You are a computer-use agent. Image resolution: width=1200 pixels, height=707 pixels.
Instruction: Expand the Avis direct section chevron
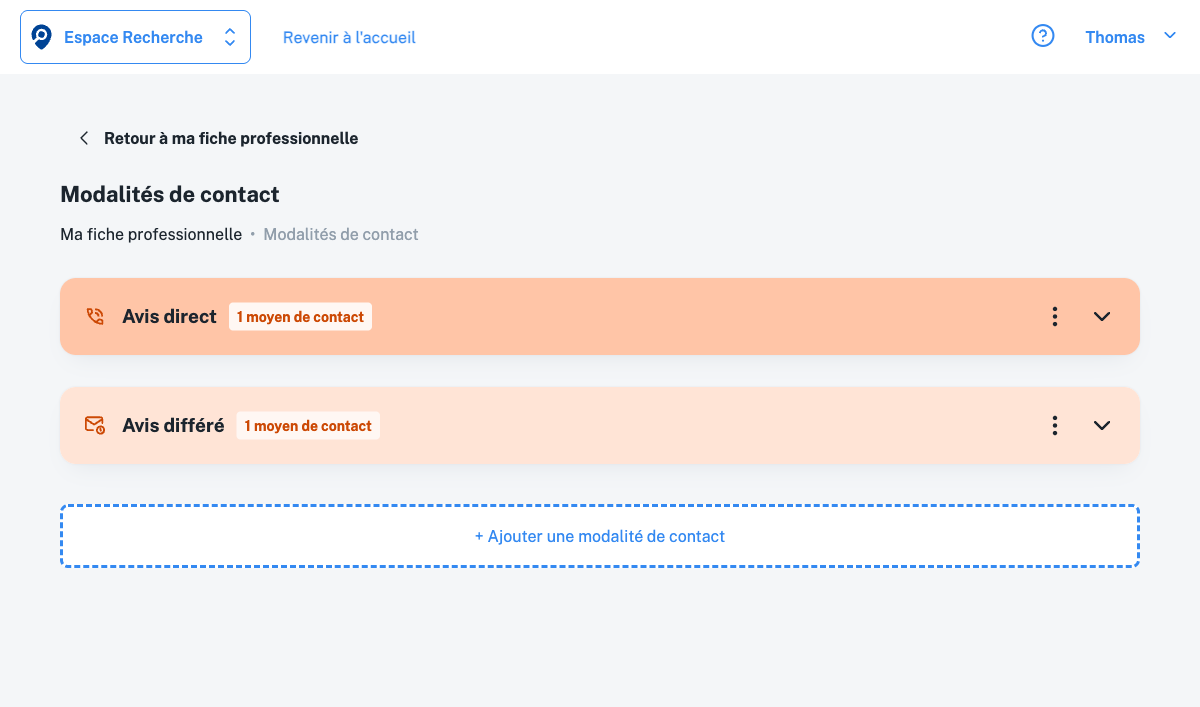(x=1102, y=316)
